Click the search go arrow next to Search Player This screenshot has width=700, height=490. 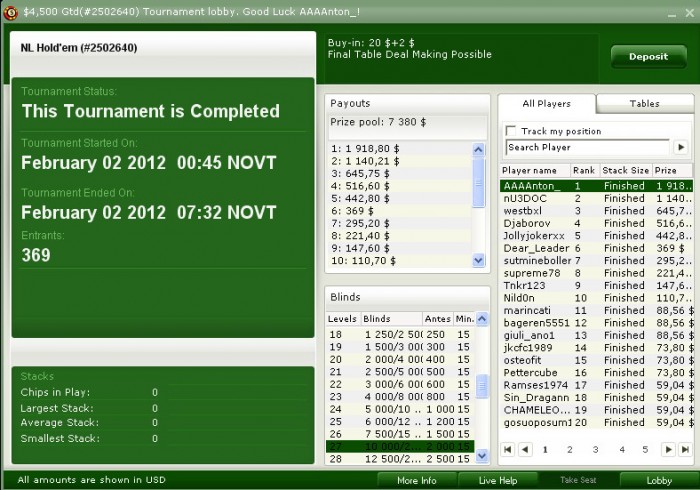681,147
